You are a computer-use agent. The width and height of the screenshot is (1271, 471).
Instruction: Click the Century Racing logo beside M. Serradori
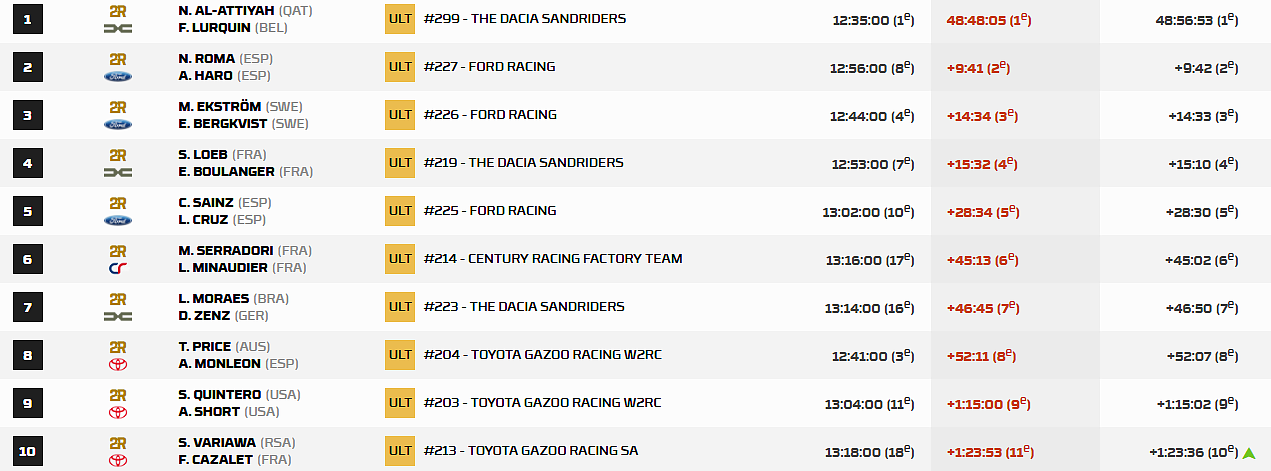pos(118,268)
